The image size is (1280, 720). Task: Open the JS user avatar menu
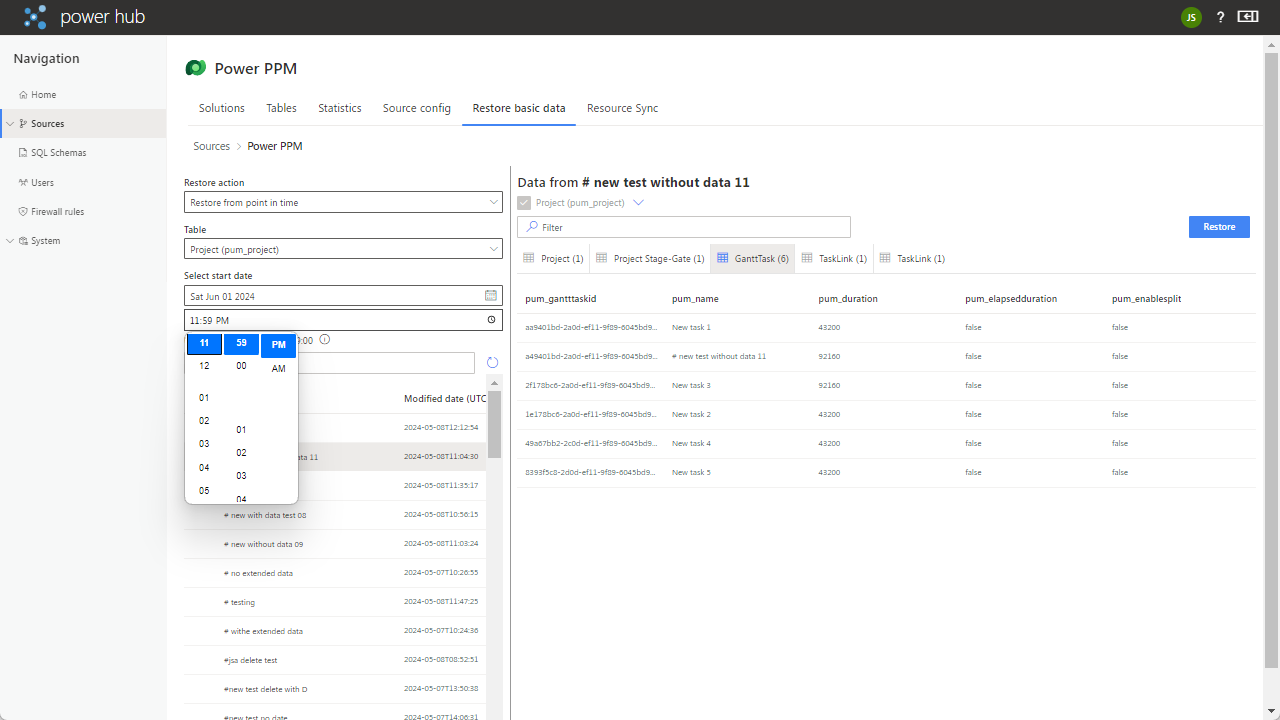click(x=1190, y=17)
